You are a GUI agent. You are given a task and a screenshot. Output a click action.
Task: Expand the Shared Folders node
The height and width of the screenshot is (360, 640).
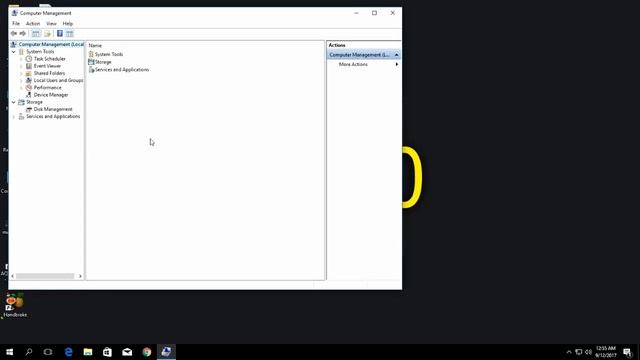click(x=21, y=73)
